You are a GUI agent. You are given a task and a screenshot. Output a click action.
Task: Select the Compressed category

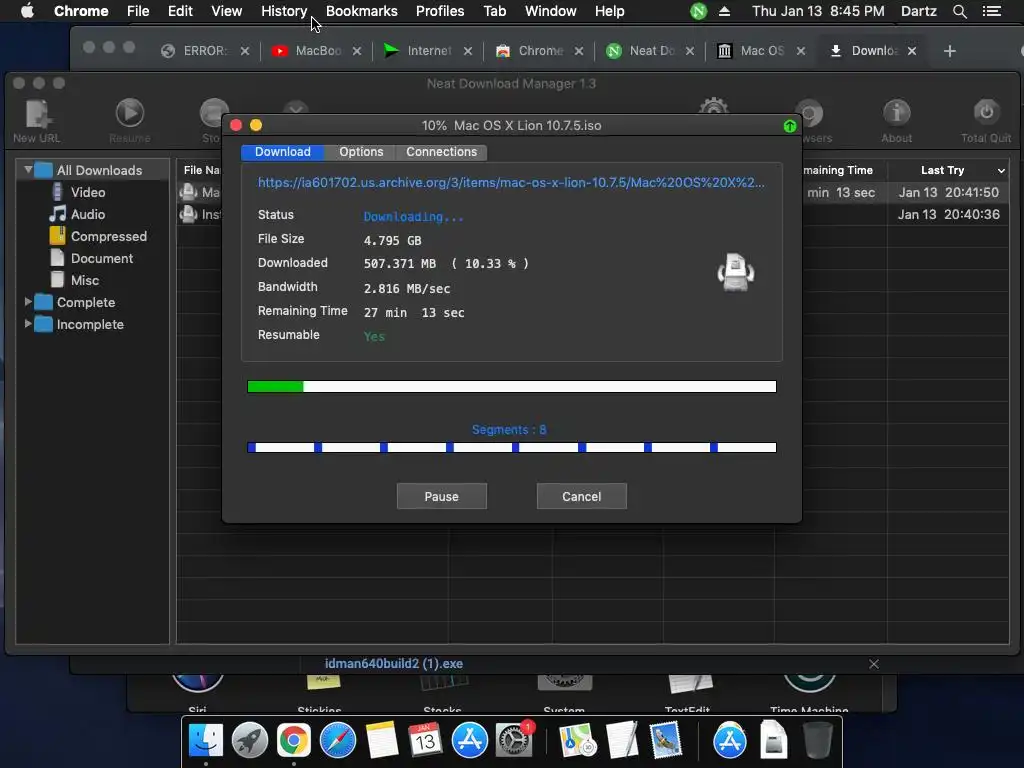(x=108, y=236)
